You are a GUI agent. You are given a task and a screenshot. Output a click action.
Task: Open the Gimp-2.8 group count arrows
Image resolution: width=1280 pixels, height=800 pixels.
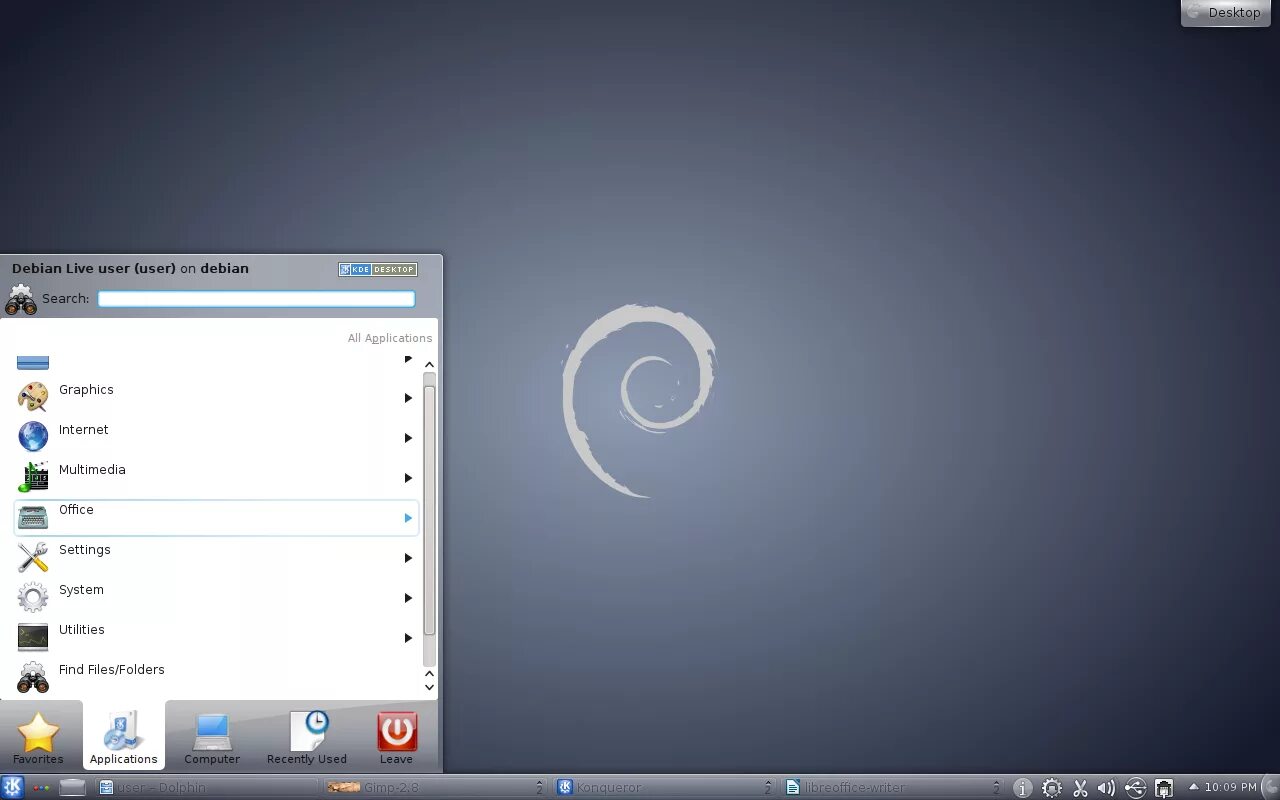coord(540,787)
